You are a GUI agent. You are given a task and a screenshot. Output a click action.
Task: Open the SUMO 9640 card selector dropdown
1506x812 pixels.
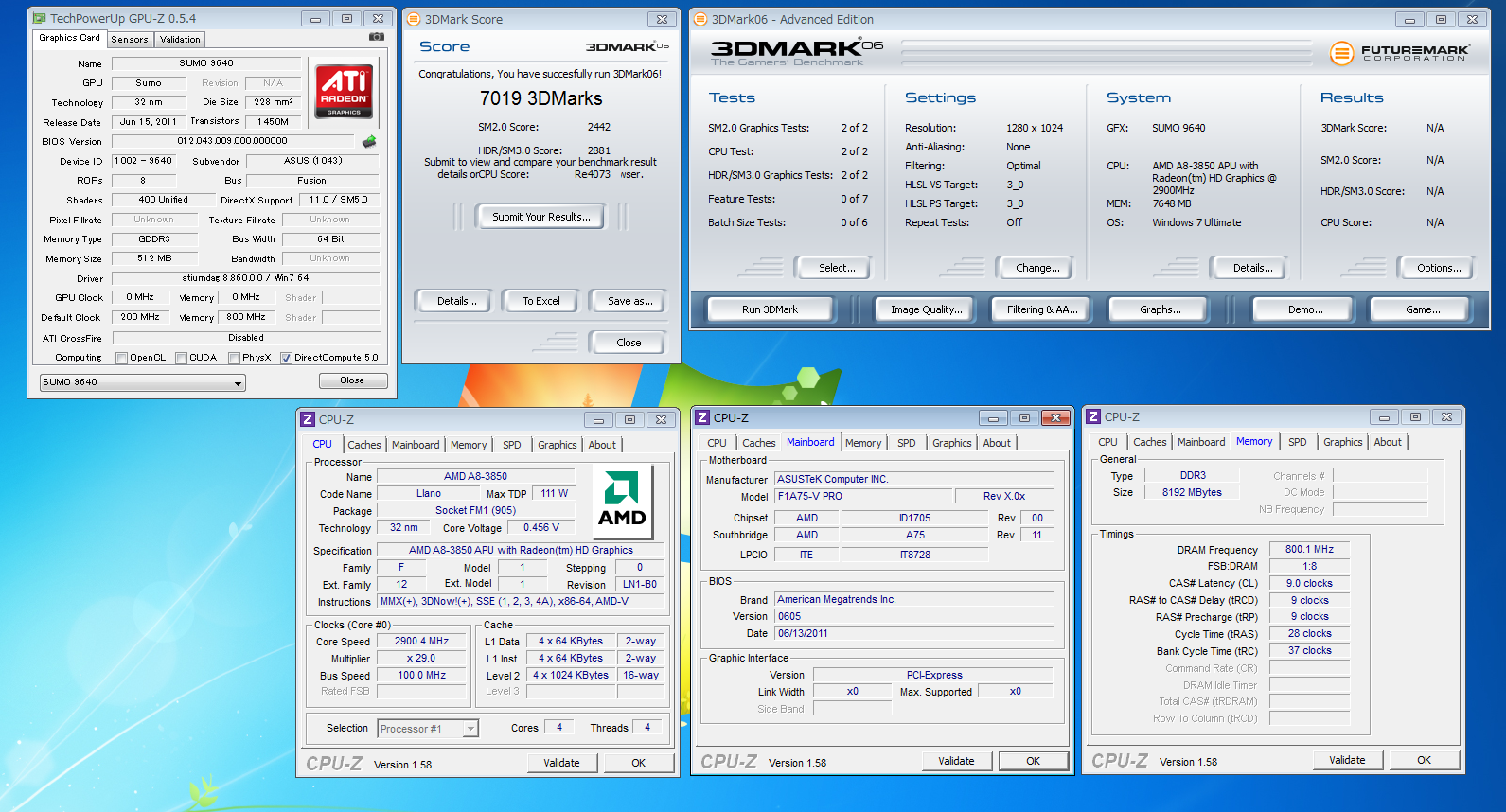pos(142,382)
